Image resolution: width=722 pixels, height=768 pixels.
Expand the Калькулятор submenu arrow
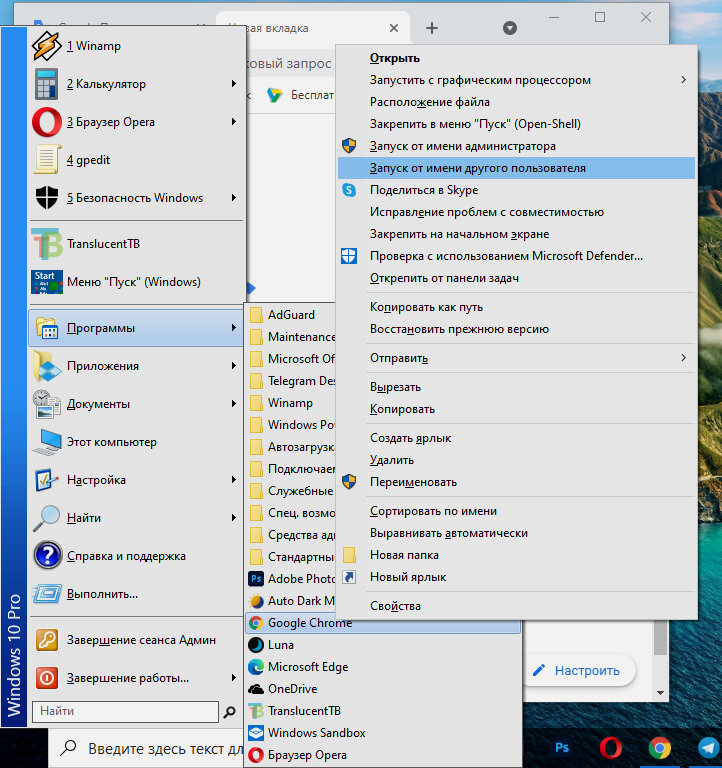coord(234,84)
